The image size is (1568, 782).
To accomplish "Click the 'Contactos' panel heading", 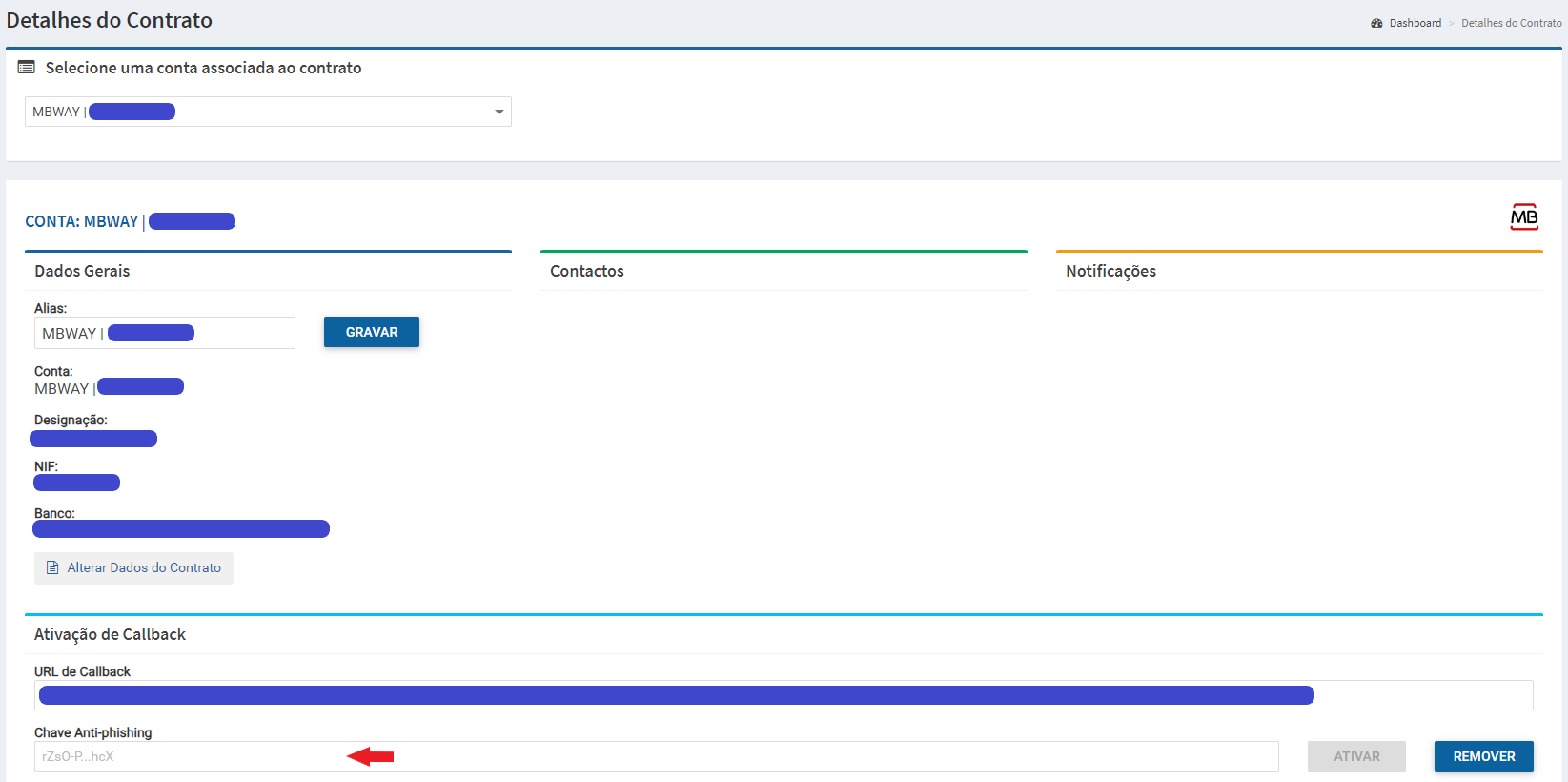I will [x=587, y=271].
